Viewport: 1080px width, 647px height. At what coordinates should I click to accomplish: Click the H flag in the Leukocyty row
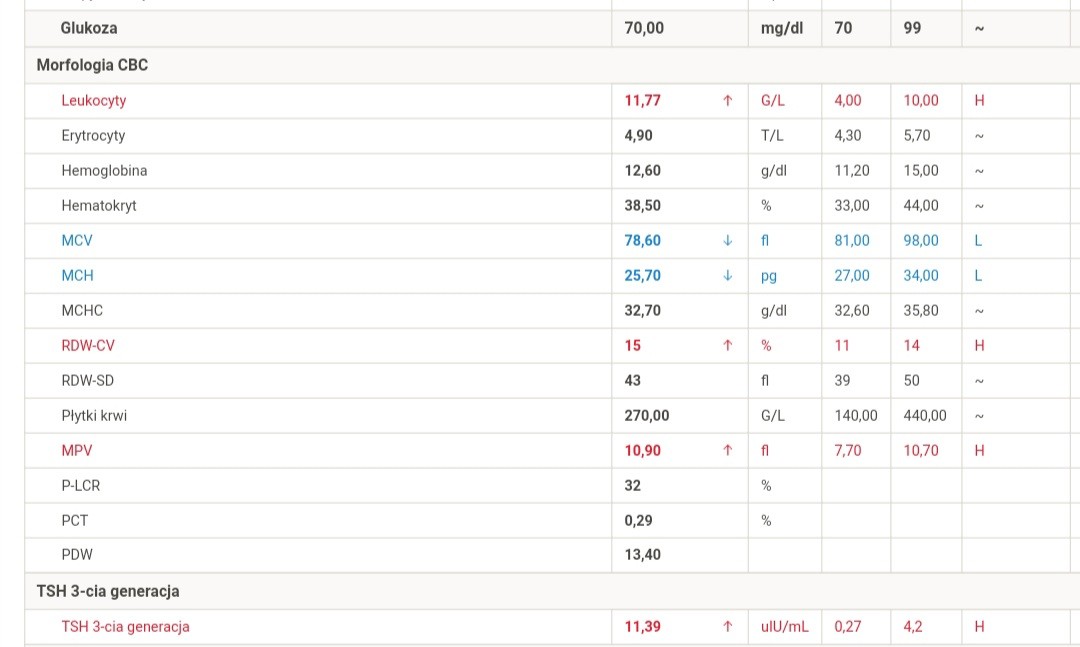pyautogui.click(x=979, y=100)
